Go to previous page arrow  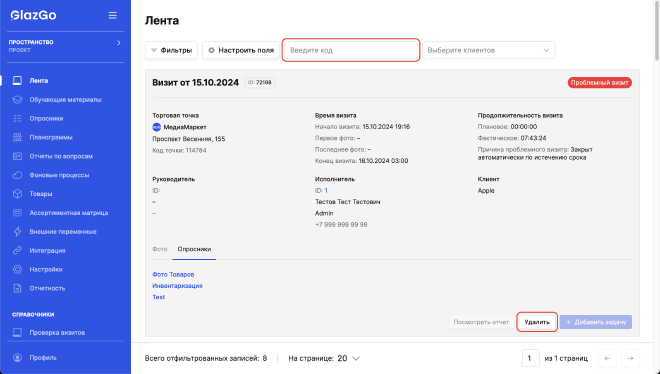click(607, 358)
